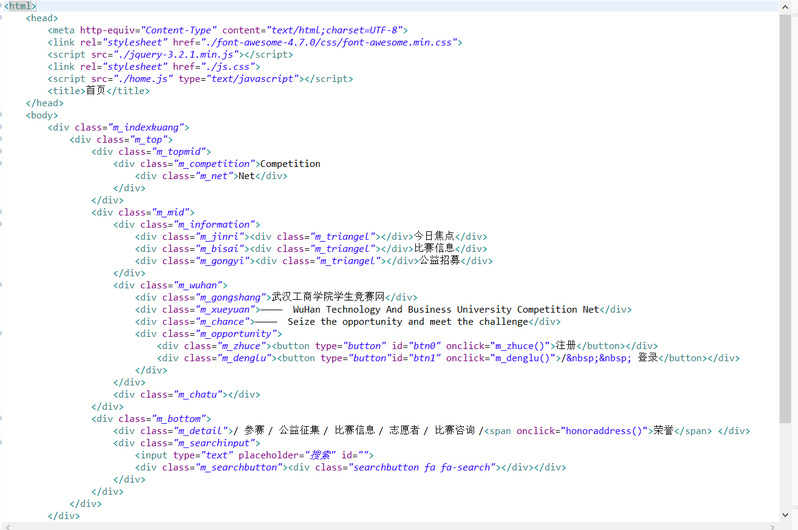Viewport: 798px width, 530px height.
Task: Click the word Competition after m_competition div
Action: coord(290,164)
